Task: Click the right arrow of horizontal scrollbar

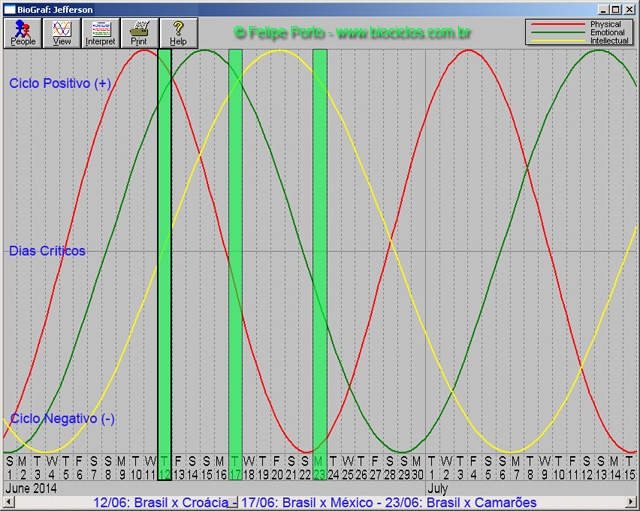Action: [632, 502]
